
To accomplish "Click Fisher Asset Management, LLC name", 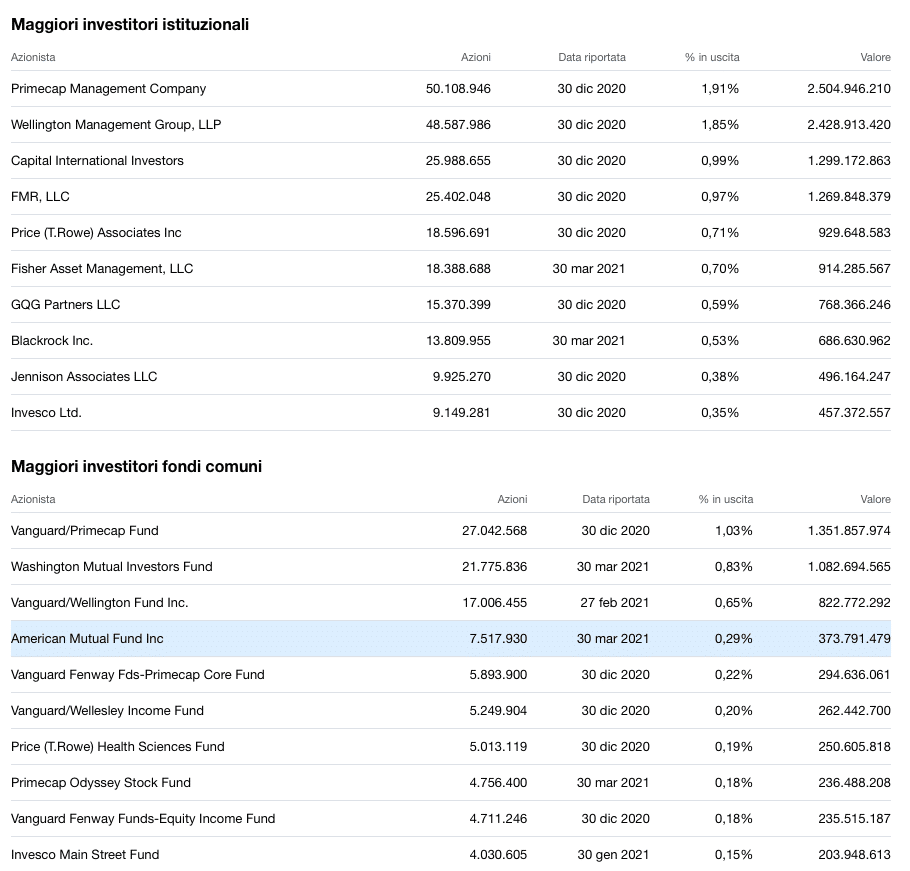I will coord(102,269).
